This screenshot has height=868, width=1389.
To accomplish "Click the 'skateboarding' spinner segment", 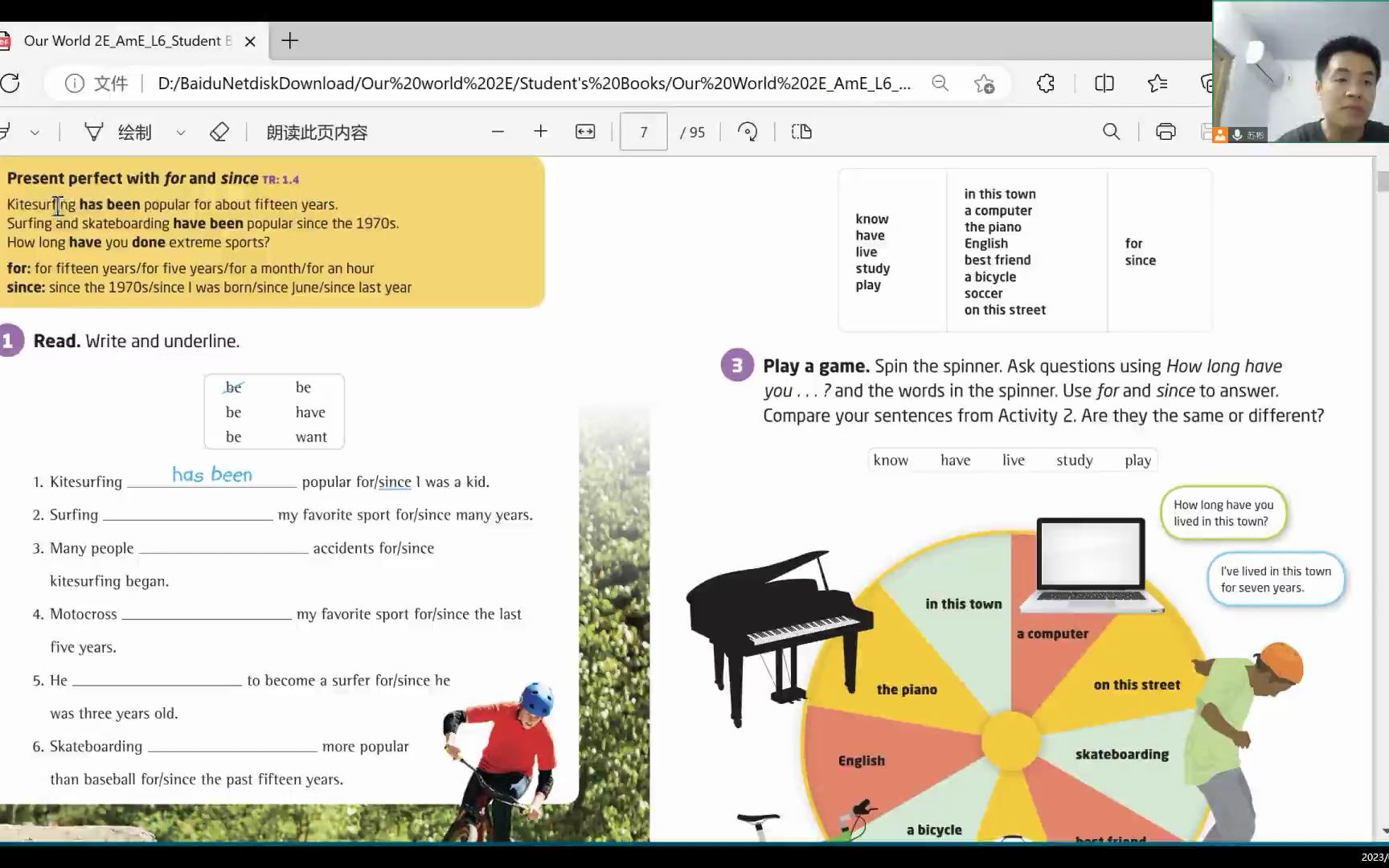I will tap(1122, 755).
